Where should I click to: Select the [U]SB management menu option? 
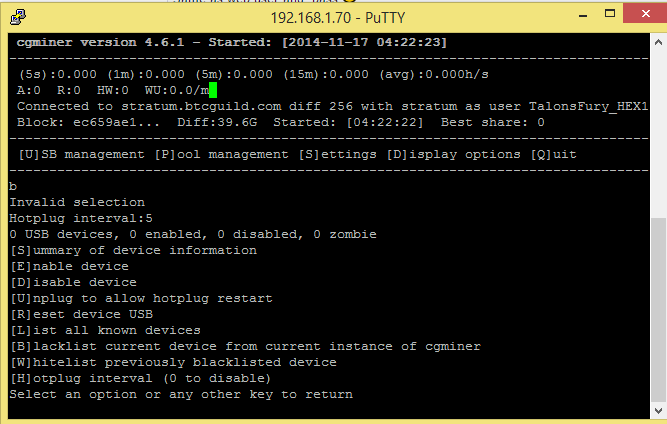pos(81,154)
